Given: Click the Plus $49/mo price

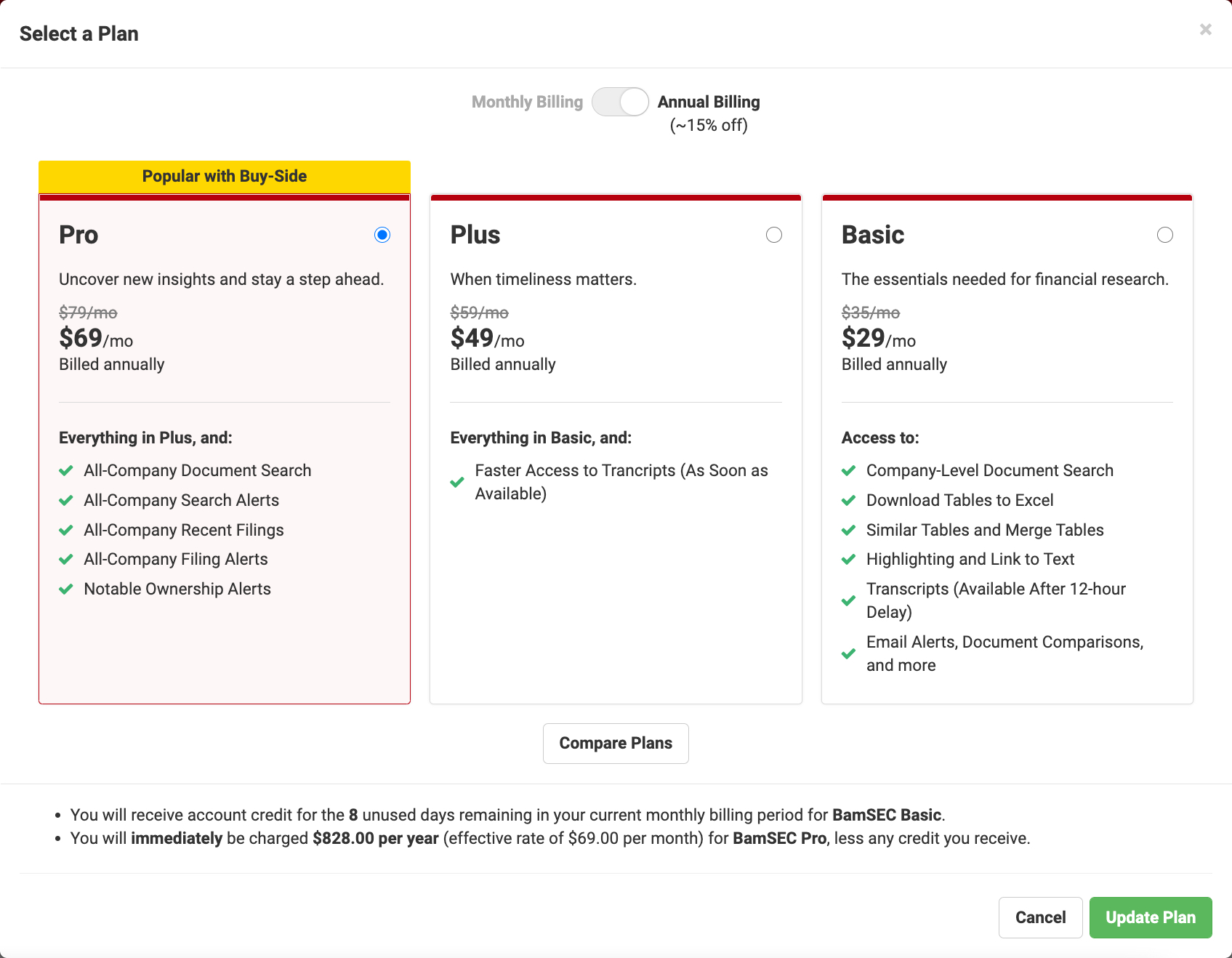Looking at the screenshot, I should tap(487, 338).
